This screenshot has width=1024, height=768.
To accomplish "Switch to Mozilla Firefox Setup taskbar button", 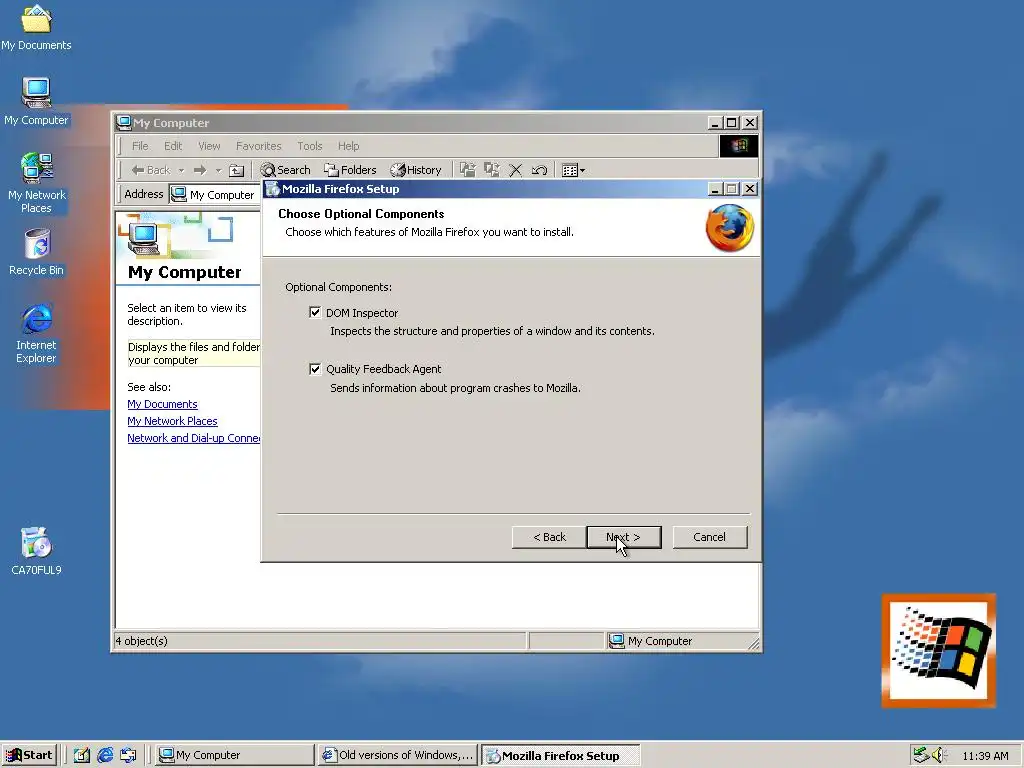I will (560, 756).
